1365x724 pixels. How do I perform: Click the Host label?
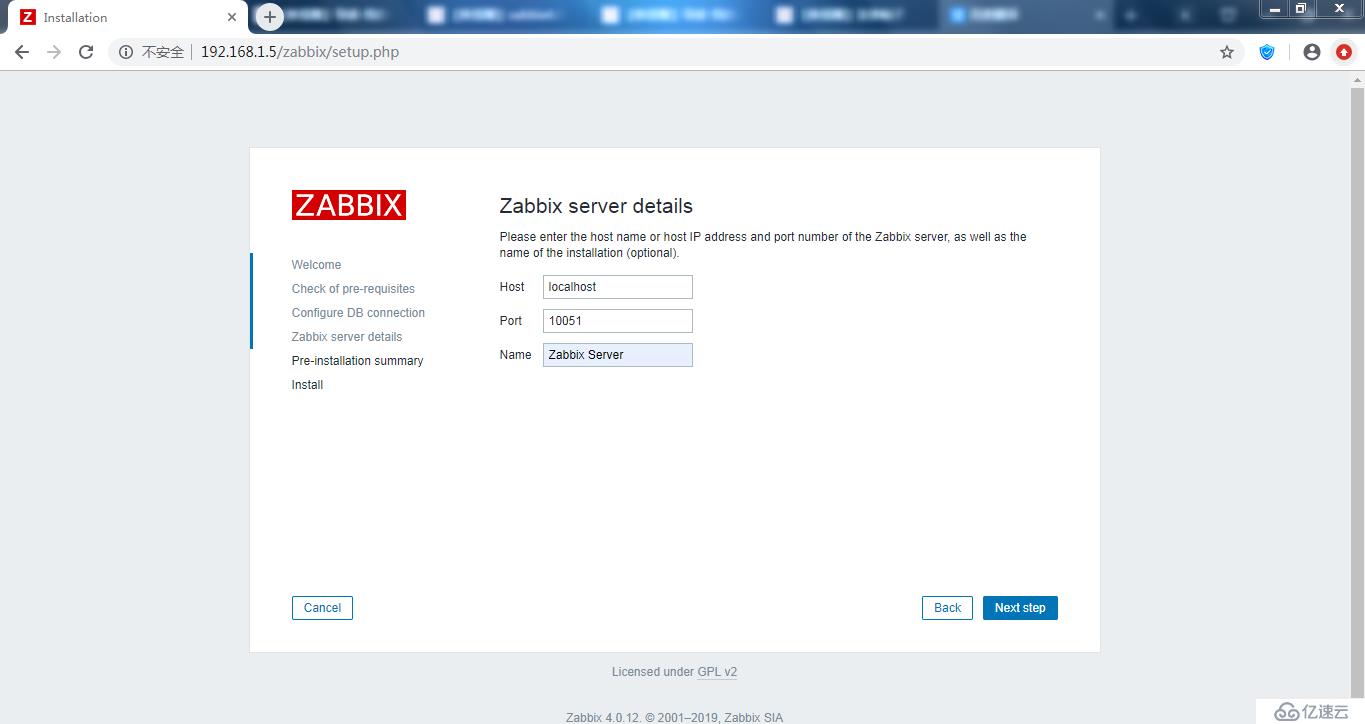click(512, 287)
